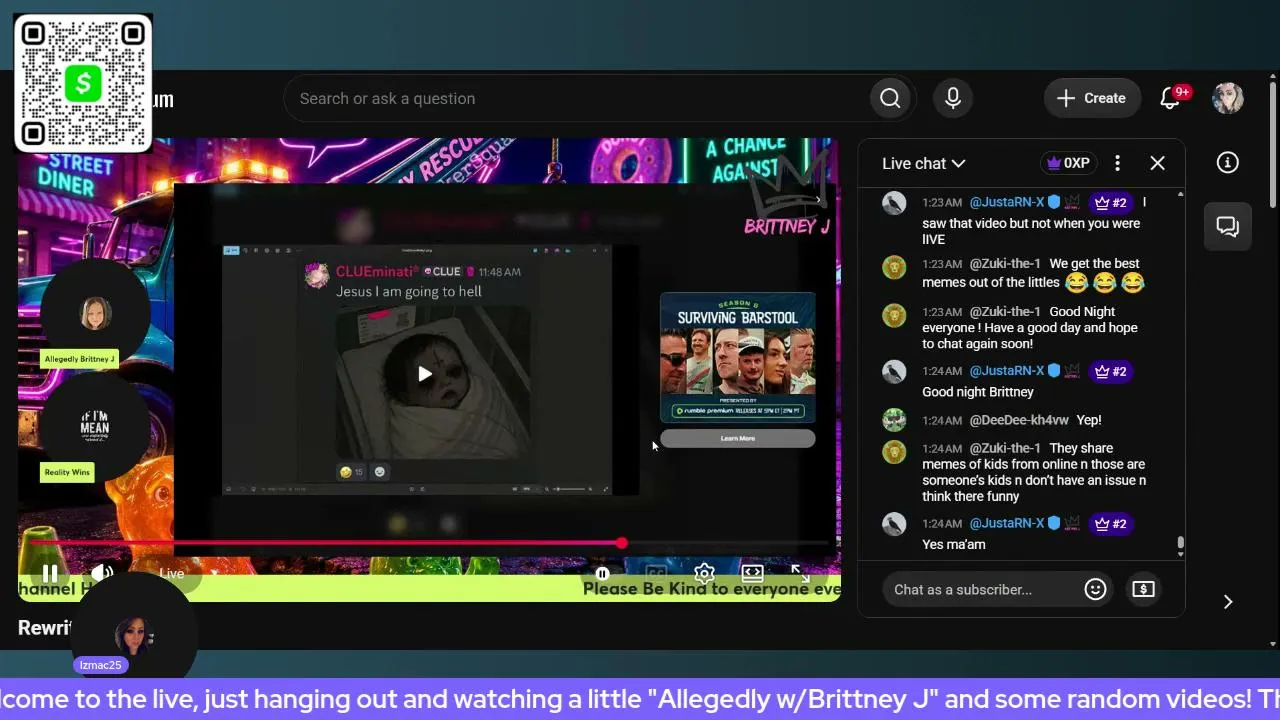
Task: Open the notifications bell
Action: click(1170, 98)
